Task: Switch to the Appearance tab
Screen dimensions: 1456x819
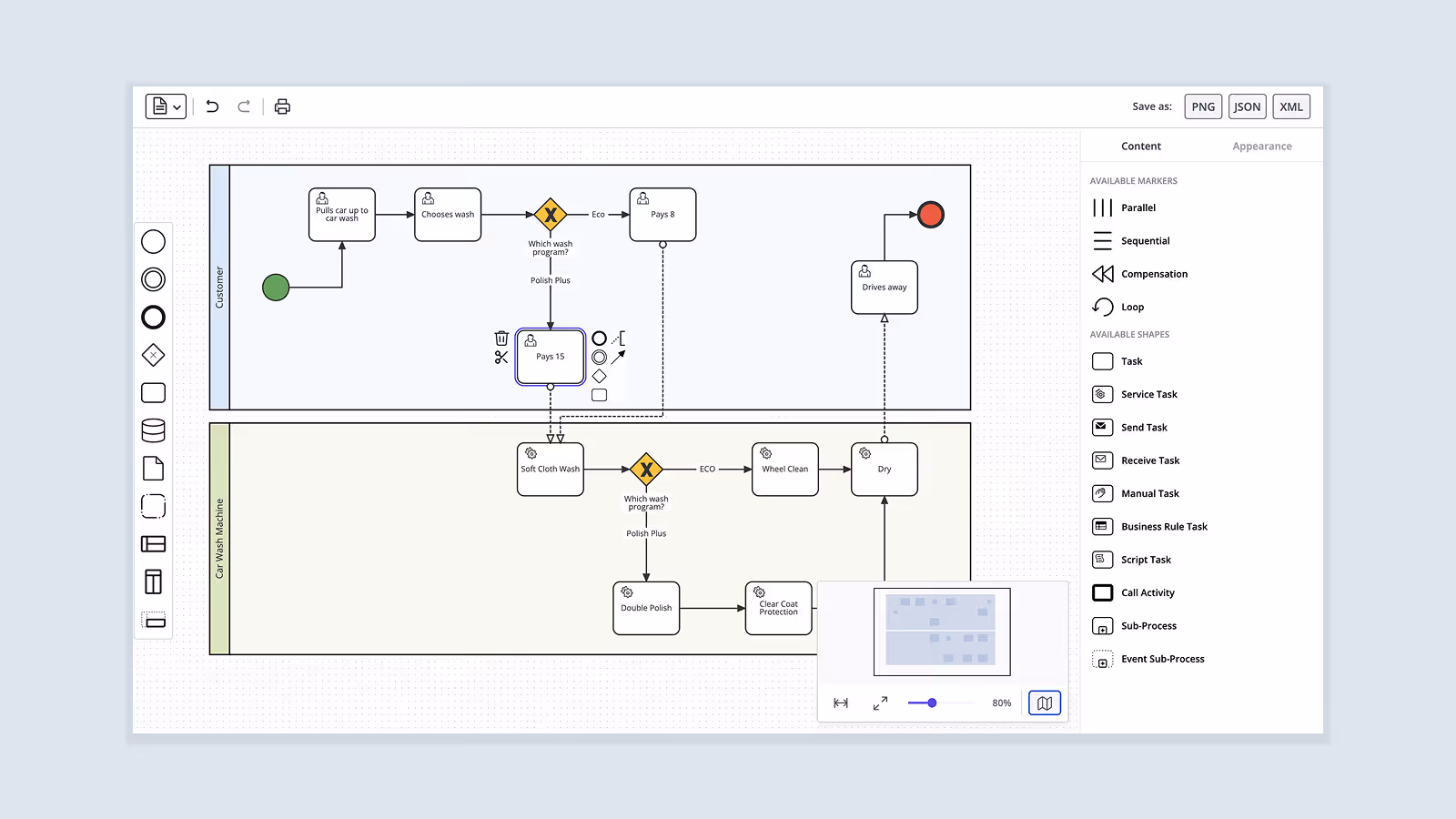Action: click(x=1262, y=146)
